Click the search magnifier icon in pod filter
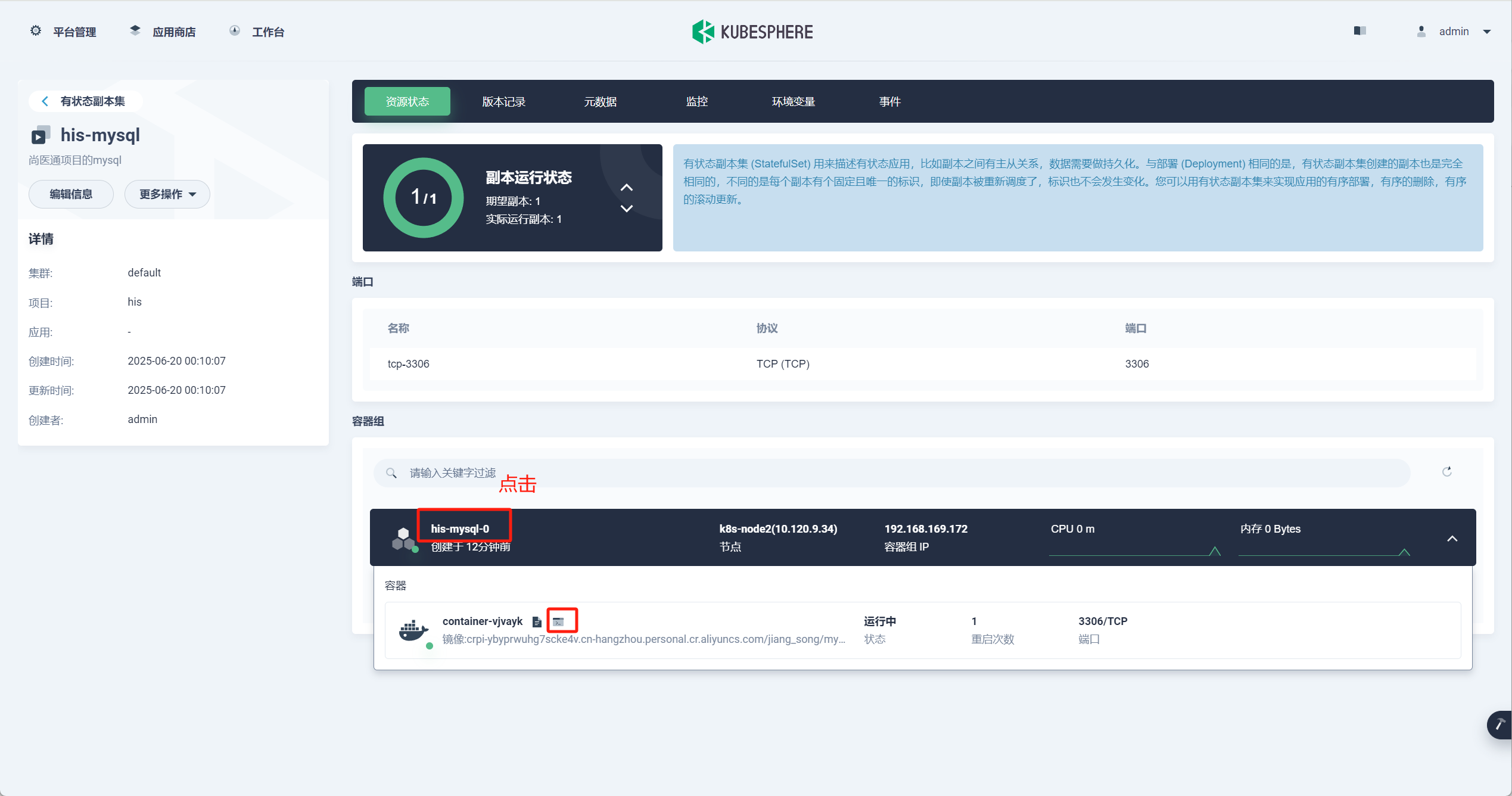Viewport: 1512px width, 796px height. coord(391,473)
